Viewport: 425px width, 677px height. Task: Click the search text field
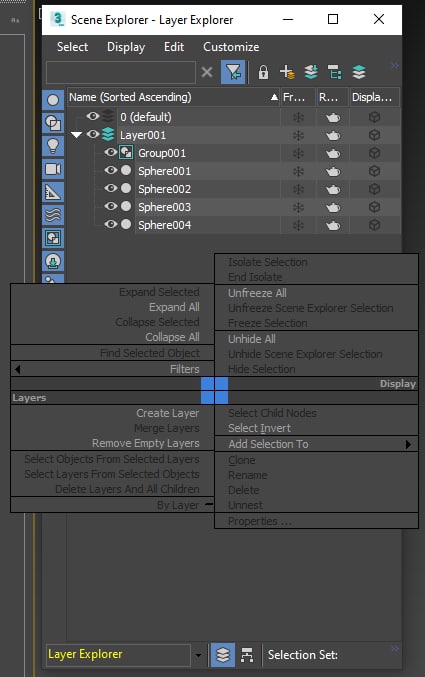(x=121, y=72)
